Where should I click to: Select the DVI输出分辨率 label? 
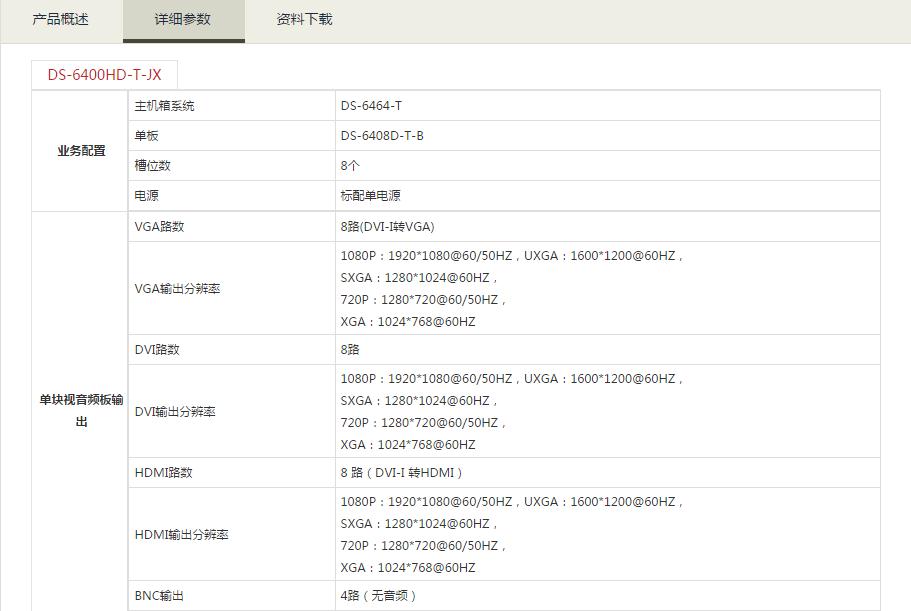pos(175,412)
